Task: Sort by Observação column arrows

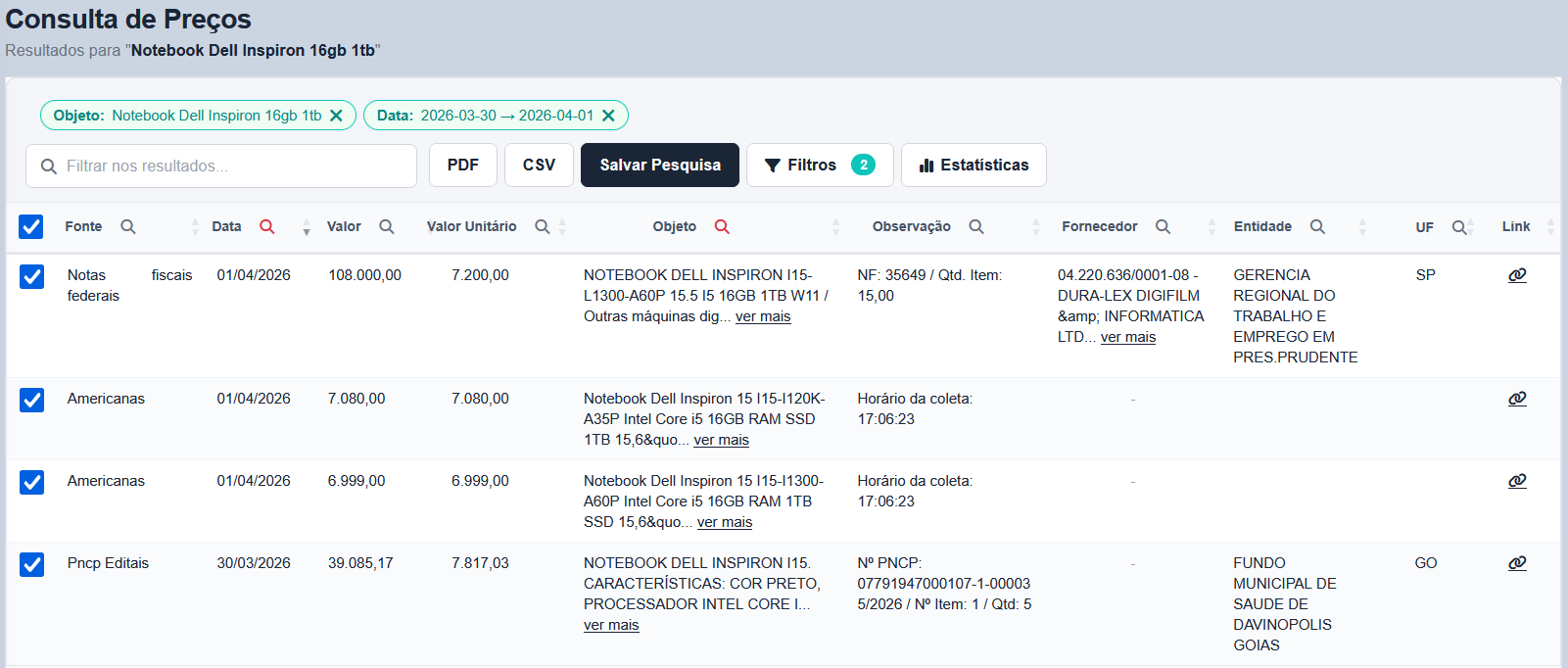Action: 1035,227
